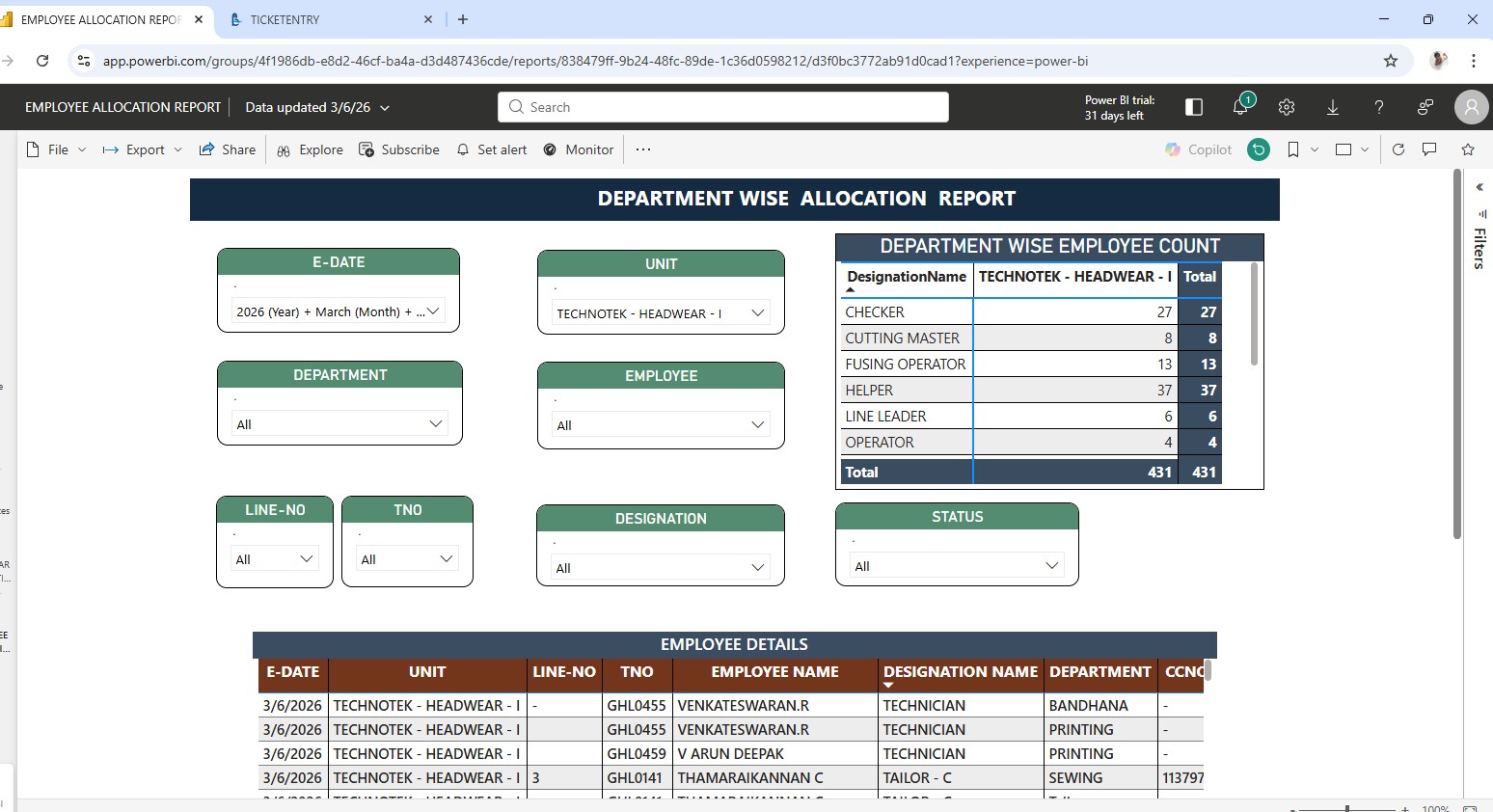
Task: Click the Share button
Action: click(228, 149)
